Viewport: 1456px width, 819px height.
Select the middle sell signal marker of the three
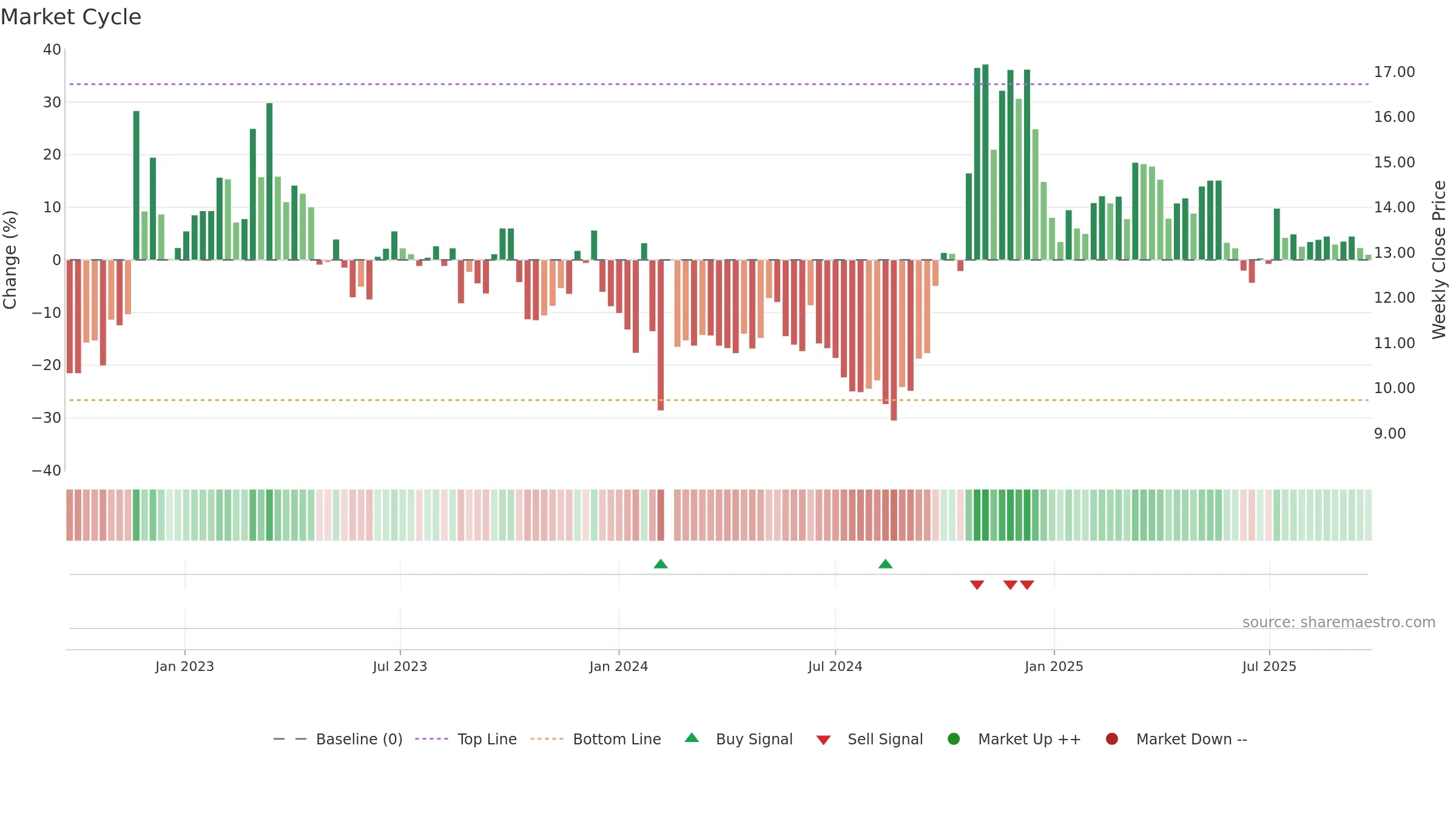pos(1010,585)
